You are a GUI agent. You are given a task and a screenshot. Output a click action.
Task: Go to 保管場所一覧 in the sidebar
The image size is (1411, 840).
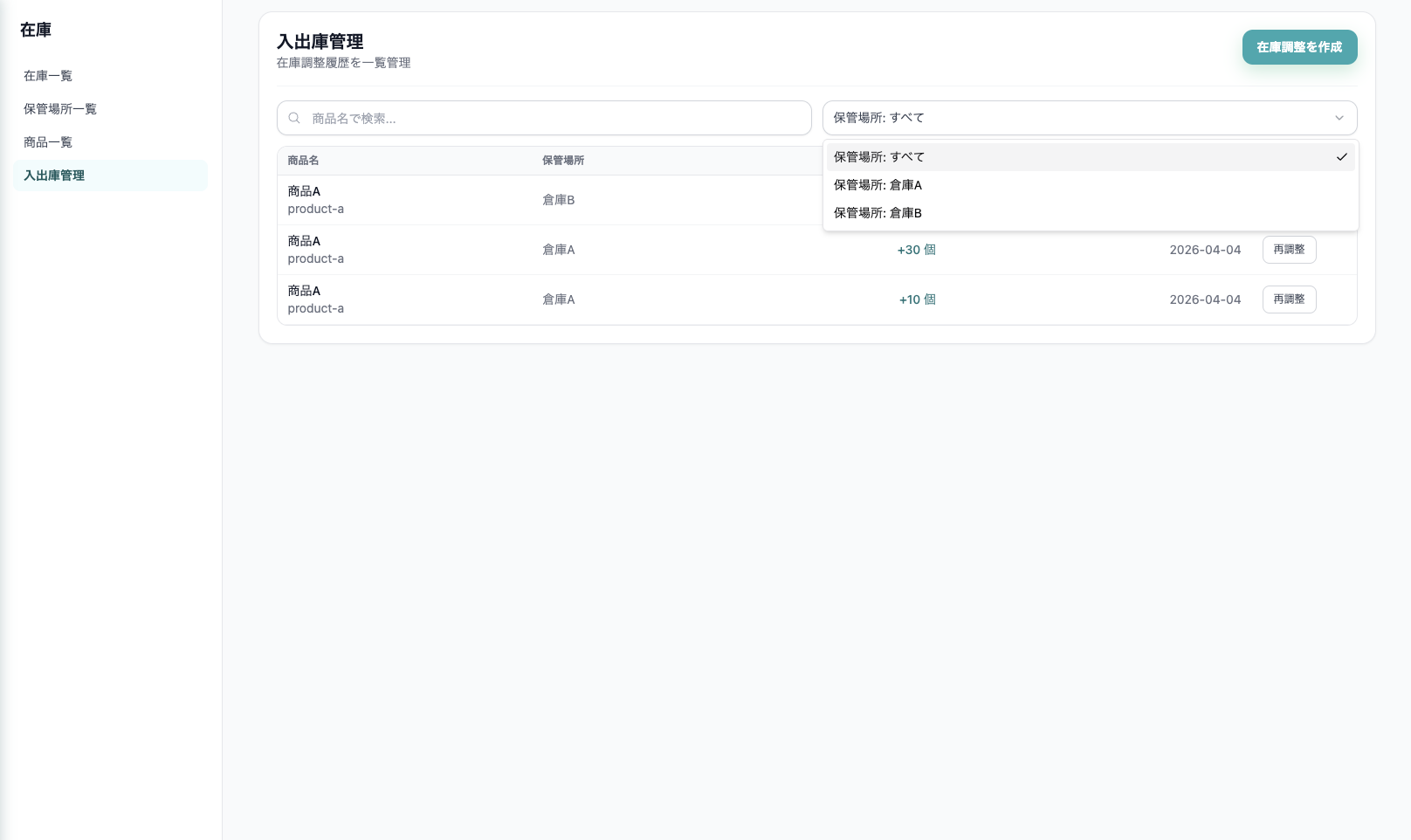point(60,109)
